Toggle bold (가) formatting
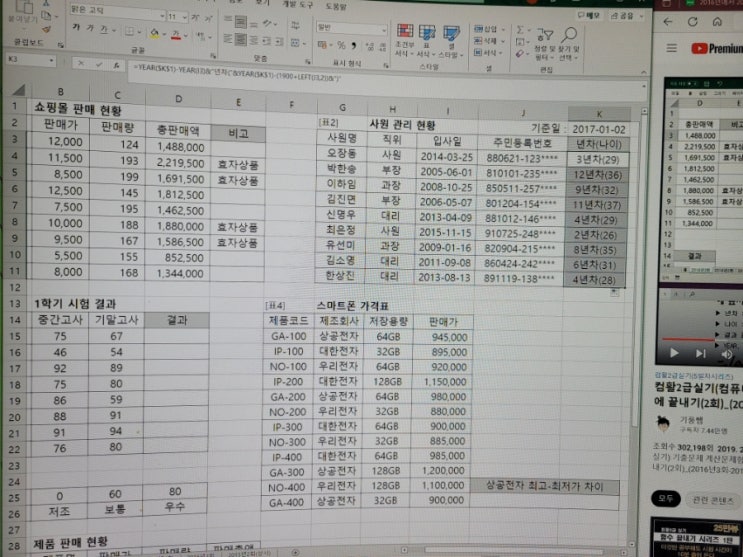The width and height of the screenshot is (743, 557). pyautogui.click(x=76, y=28)
